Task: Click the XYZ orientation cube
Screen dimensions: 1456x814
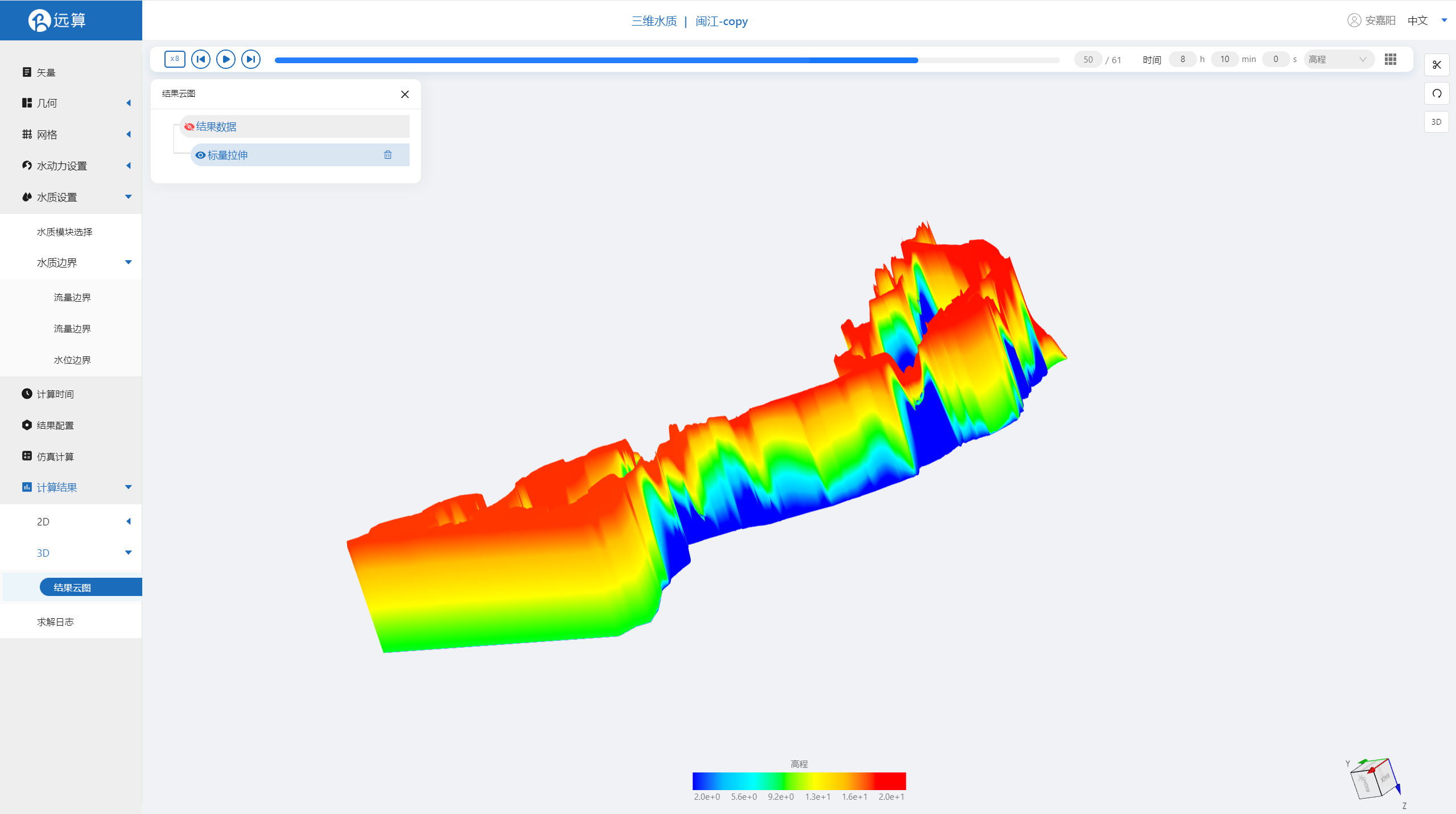Action: [x=1374, y=779]
